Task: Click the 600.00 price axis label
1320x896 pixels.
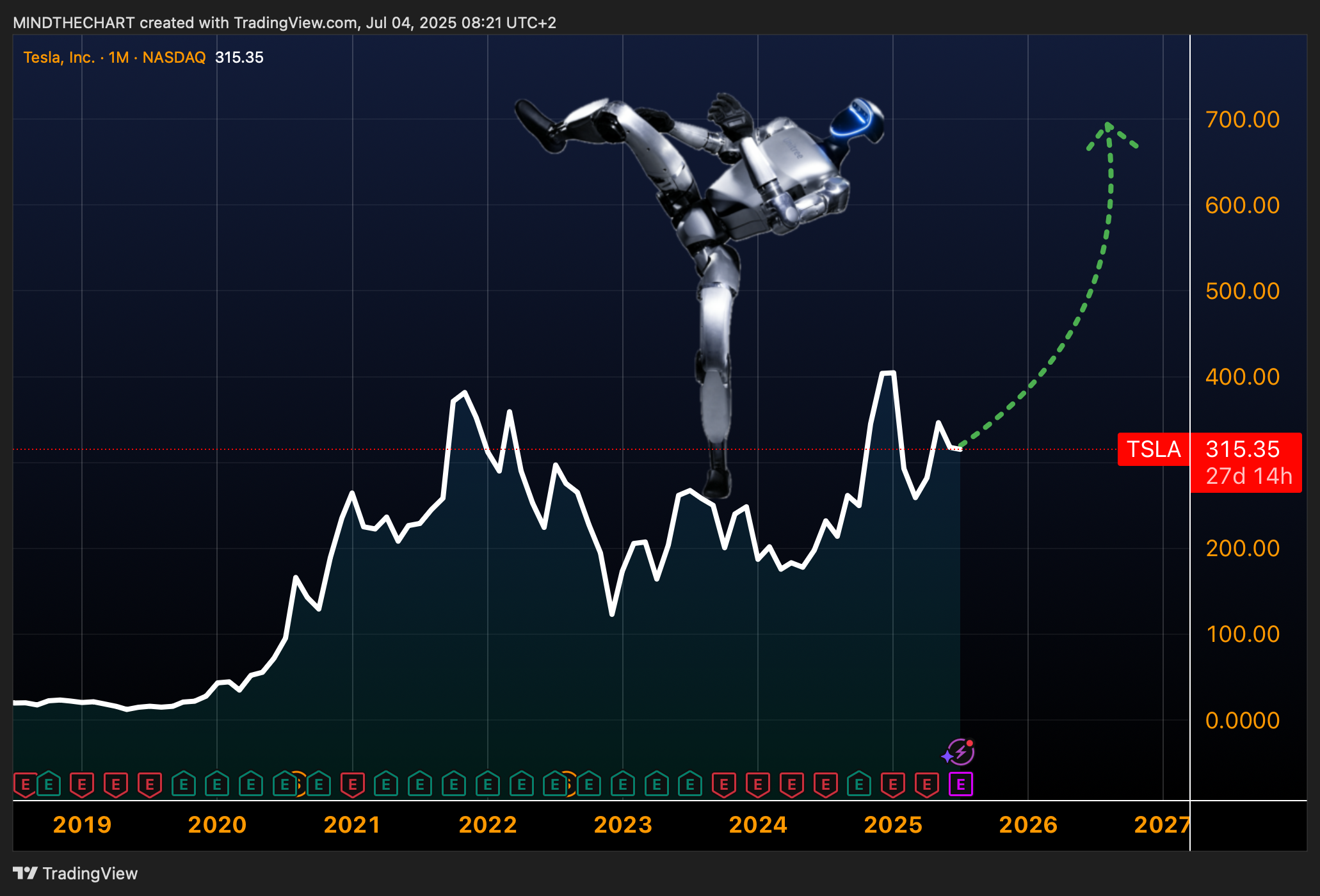Action: point(1243,205)
